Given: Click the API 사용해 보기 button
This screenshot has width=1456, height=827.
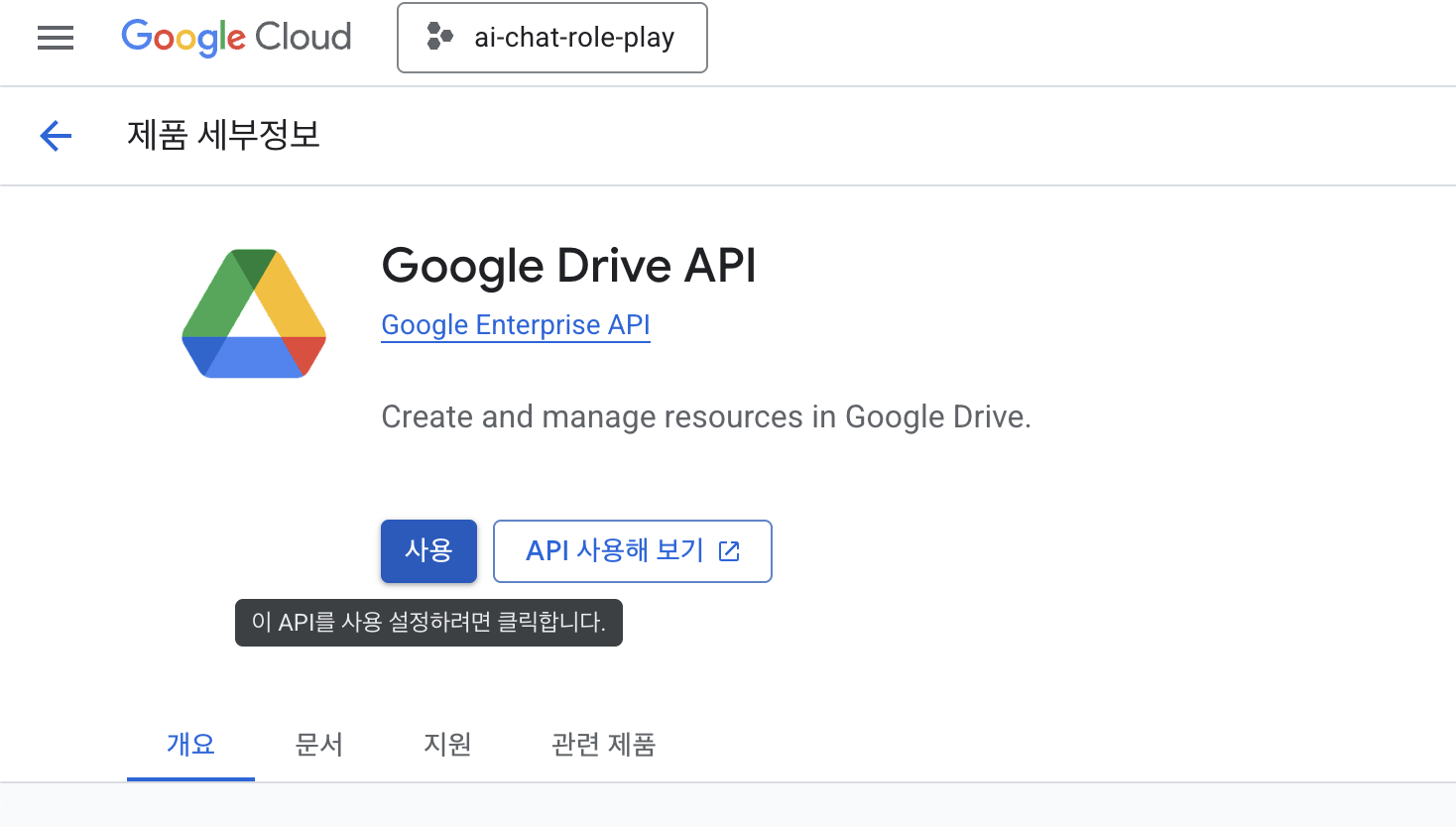Looking at the screenshot, I should [633, 551].
